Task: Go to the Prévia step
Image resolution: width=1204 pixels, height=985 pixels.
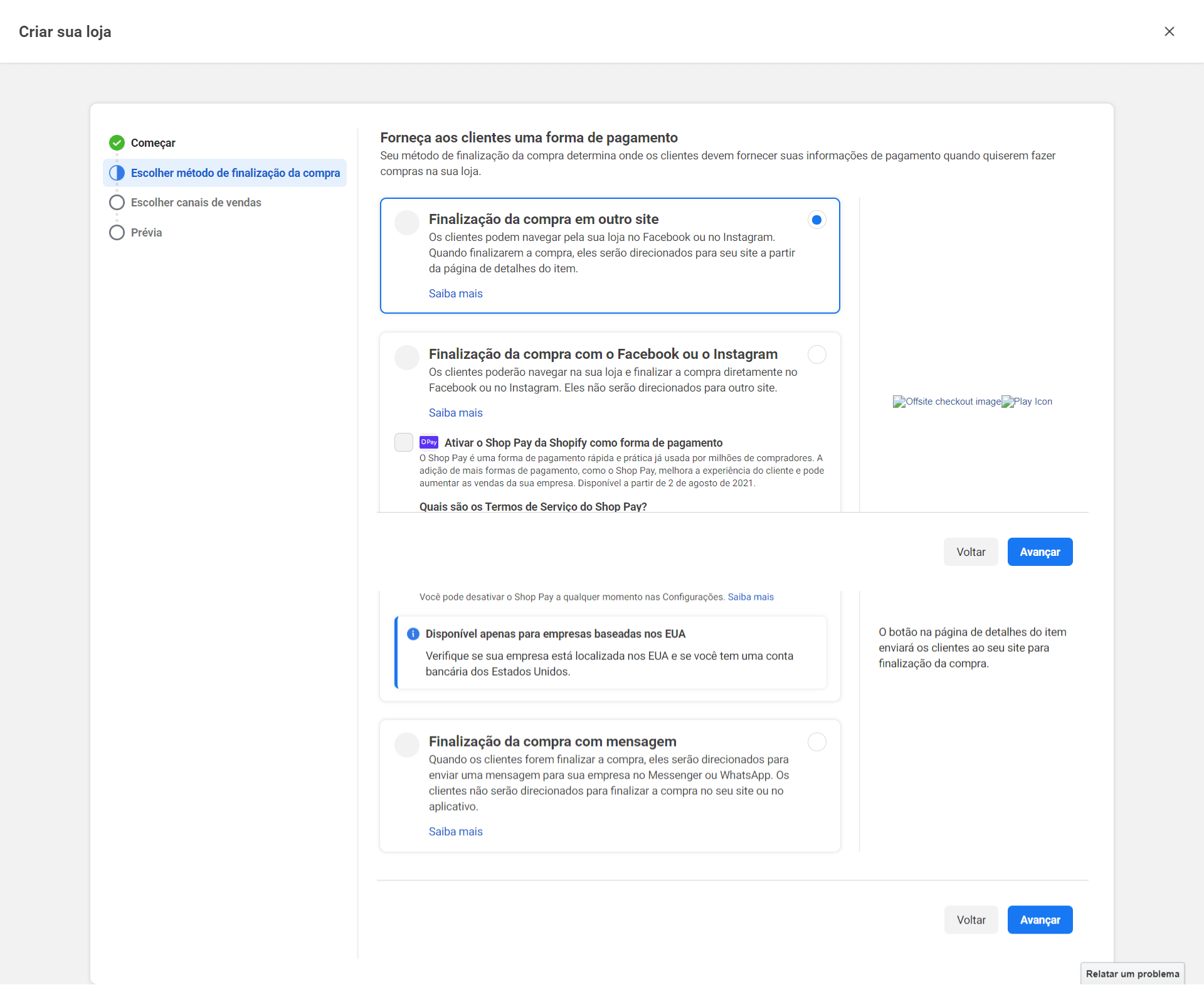Action: click(x=146, y=233)
